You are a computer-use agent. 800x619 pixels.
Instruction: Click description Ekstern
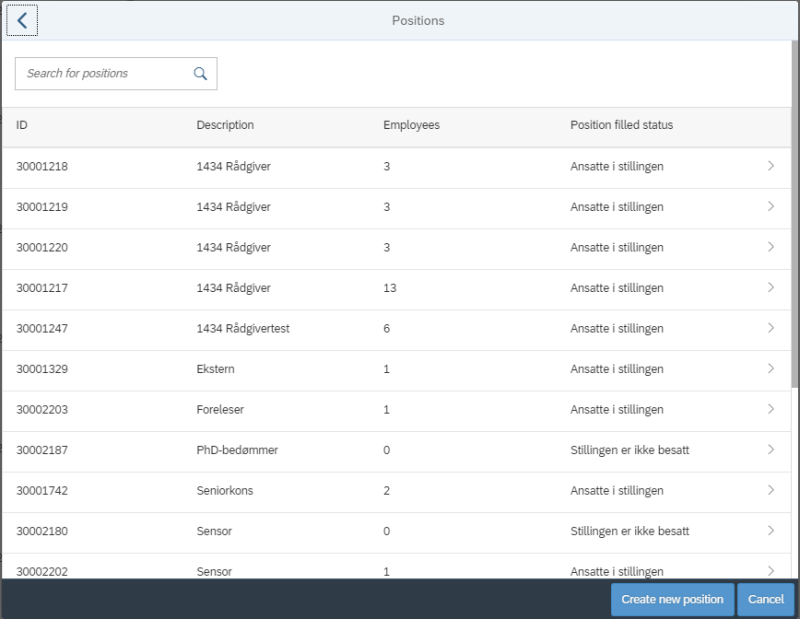coord(215,369)
